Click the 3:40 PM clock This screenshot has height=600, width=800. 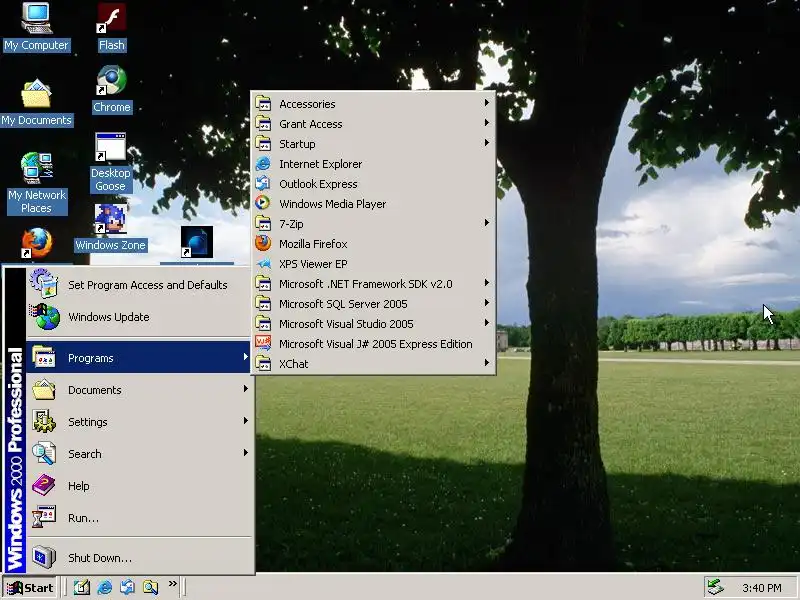(x=762, y=588)
